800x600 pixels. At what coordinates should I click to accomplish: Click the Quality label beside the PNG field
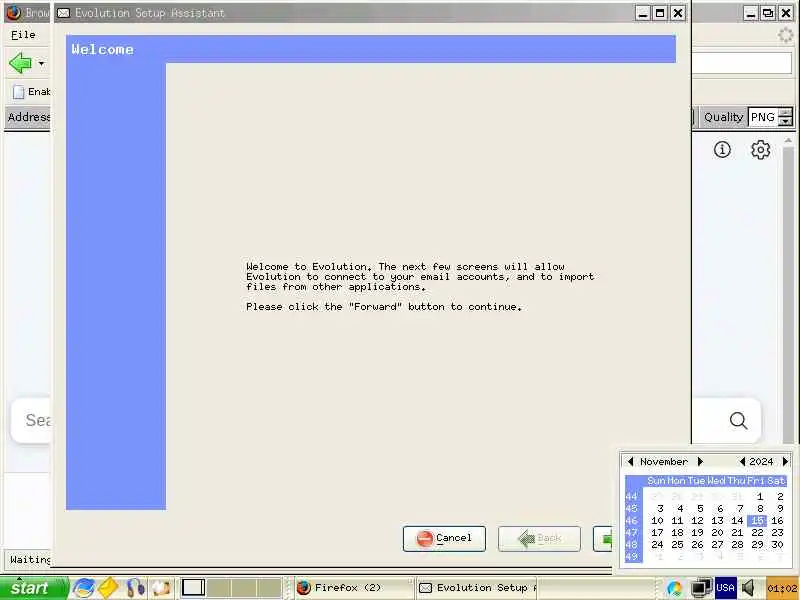click(723, 117)
